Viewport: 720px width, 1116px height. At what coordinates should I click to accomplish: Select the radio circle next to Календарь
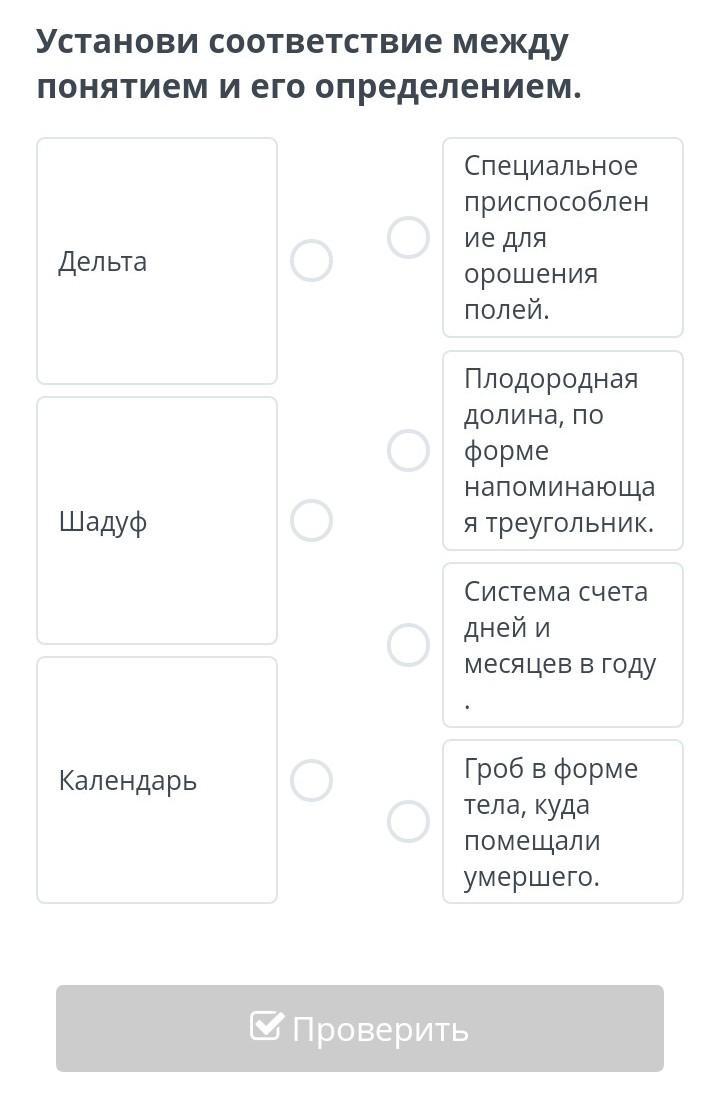pyautogui.click(x=311, y=781)
